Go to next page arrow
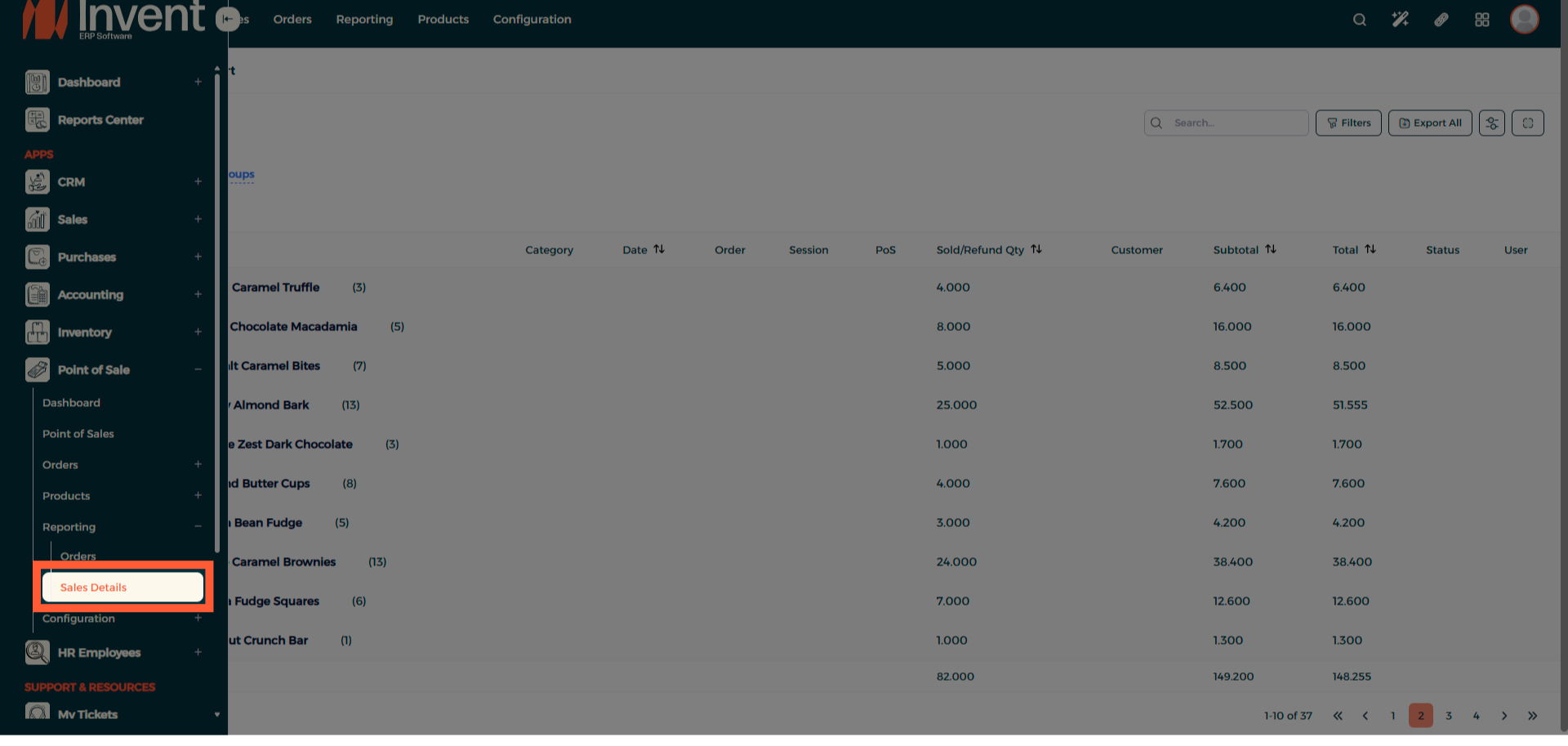The height and width of the screenshot is (746, 1568). click(1504, 716)
